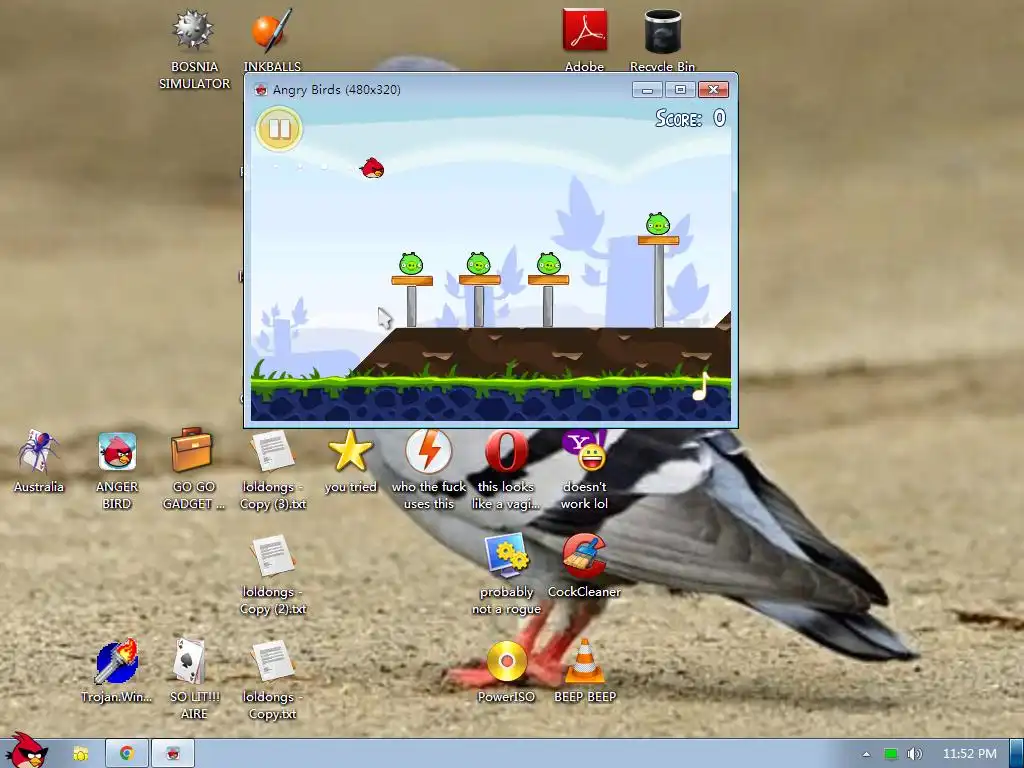Viewport: 1024px width, 768px height.
Task: Open the Recycle Bin
Action: click(662, 40)
